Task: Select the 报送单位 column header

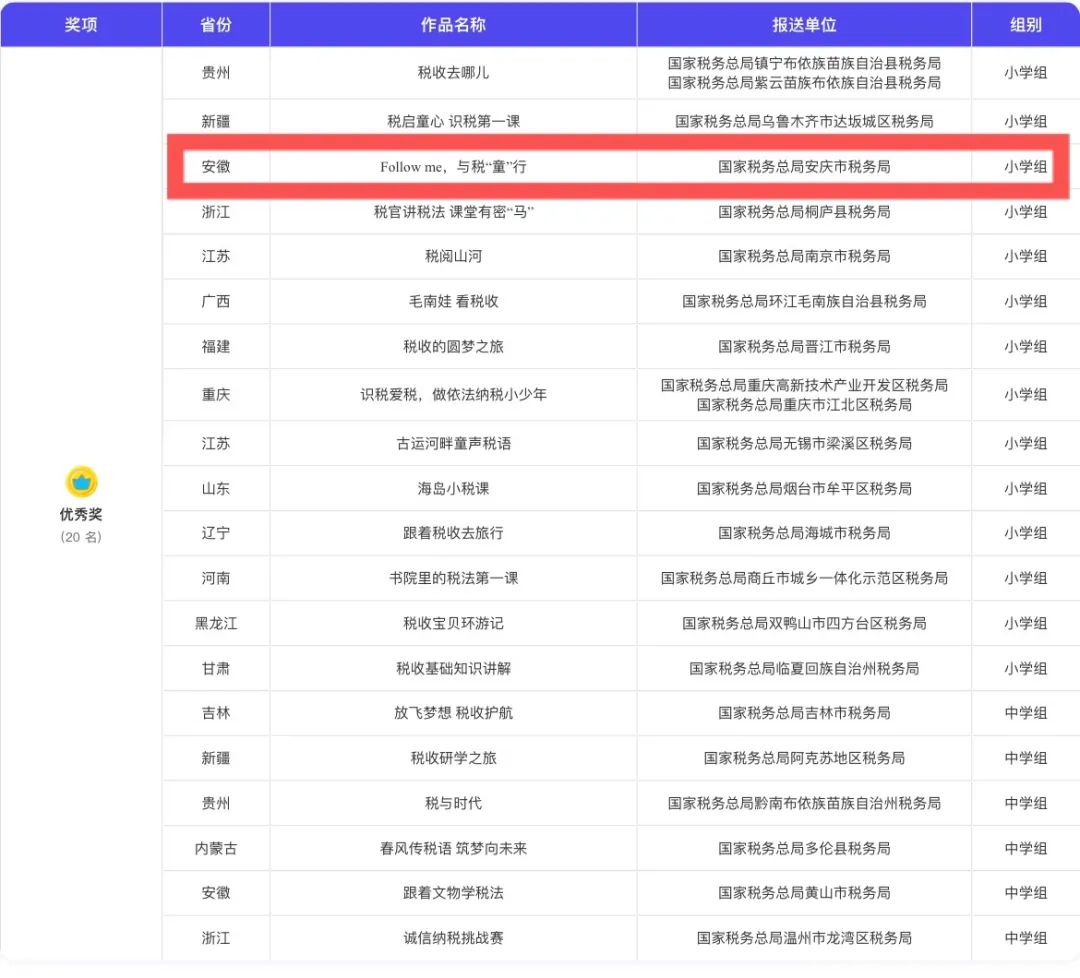Action: pos(804,25)
